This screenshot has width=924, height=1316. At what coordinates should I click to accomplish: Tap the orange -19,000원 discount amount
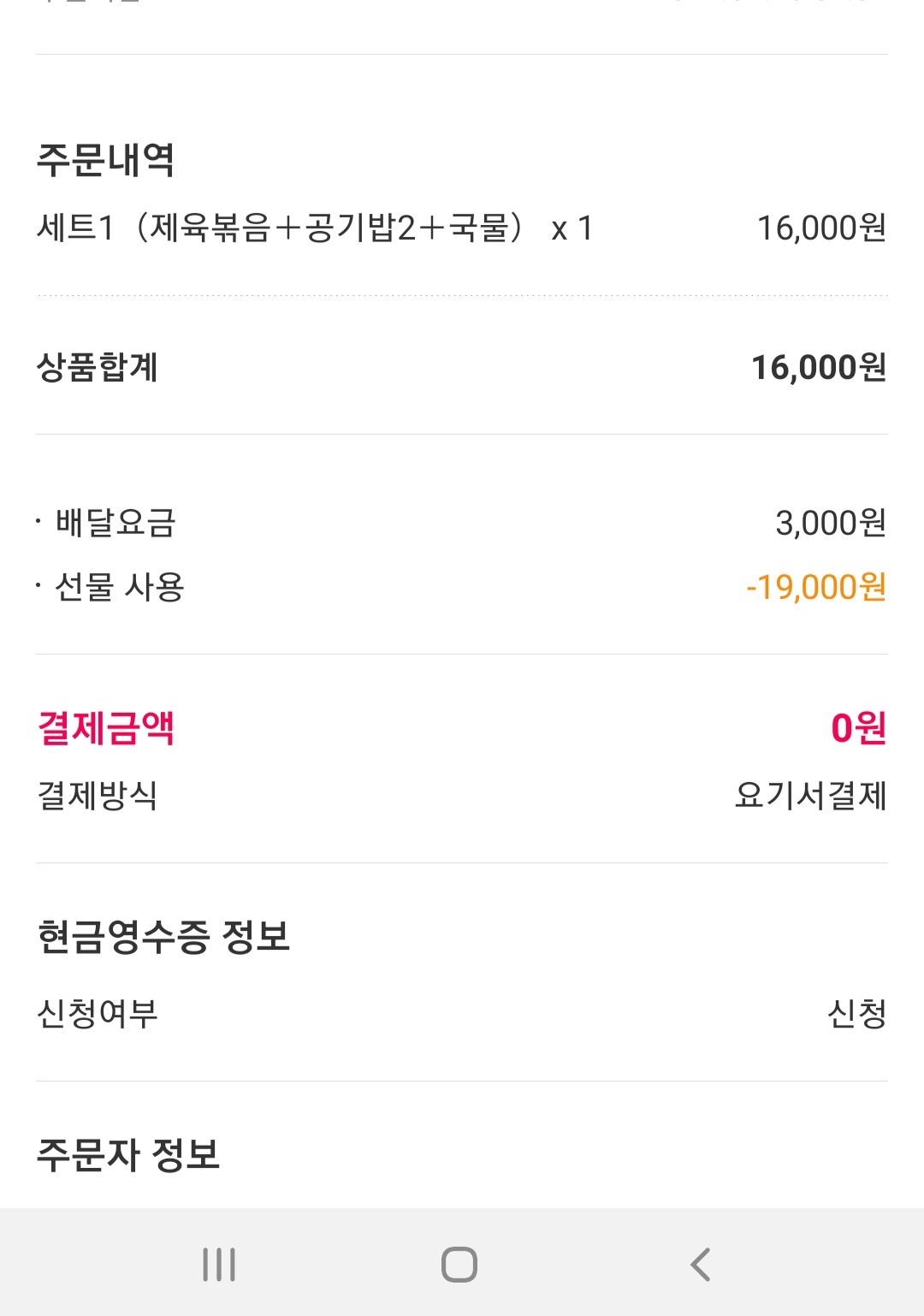816,587
